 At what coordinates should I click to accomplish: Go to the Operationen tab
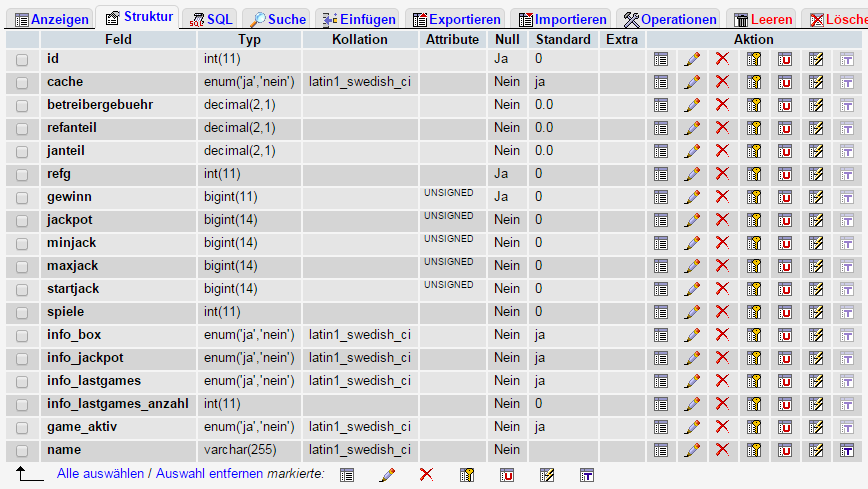coord(670,19)
